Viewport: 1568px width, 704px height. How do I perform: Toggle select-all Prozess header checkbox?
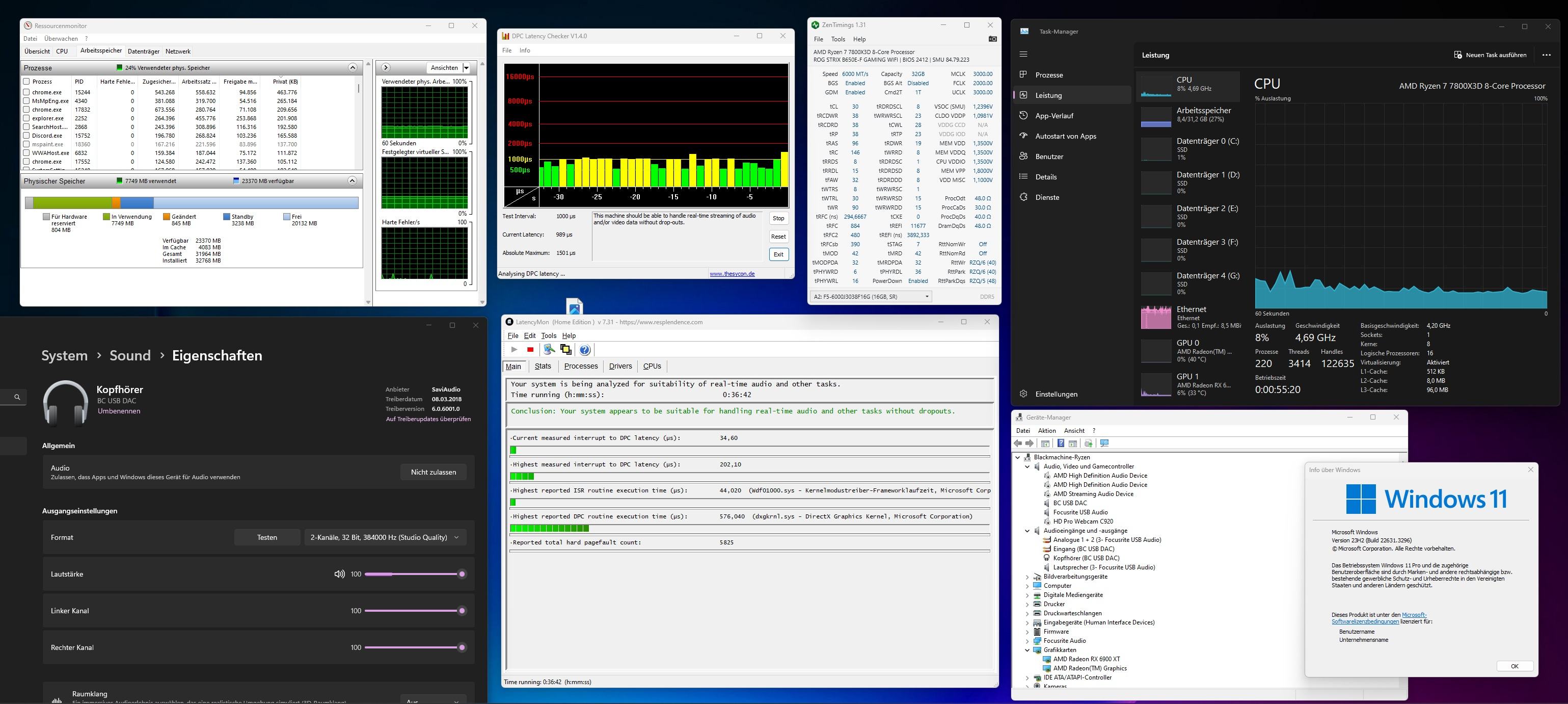click(x=27, y=82)
